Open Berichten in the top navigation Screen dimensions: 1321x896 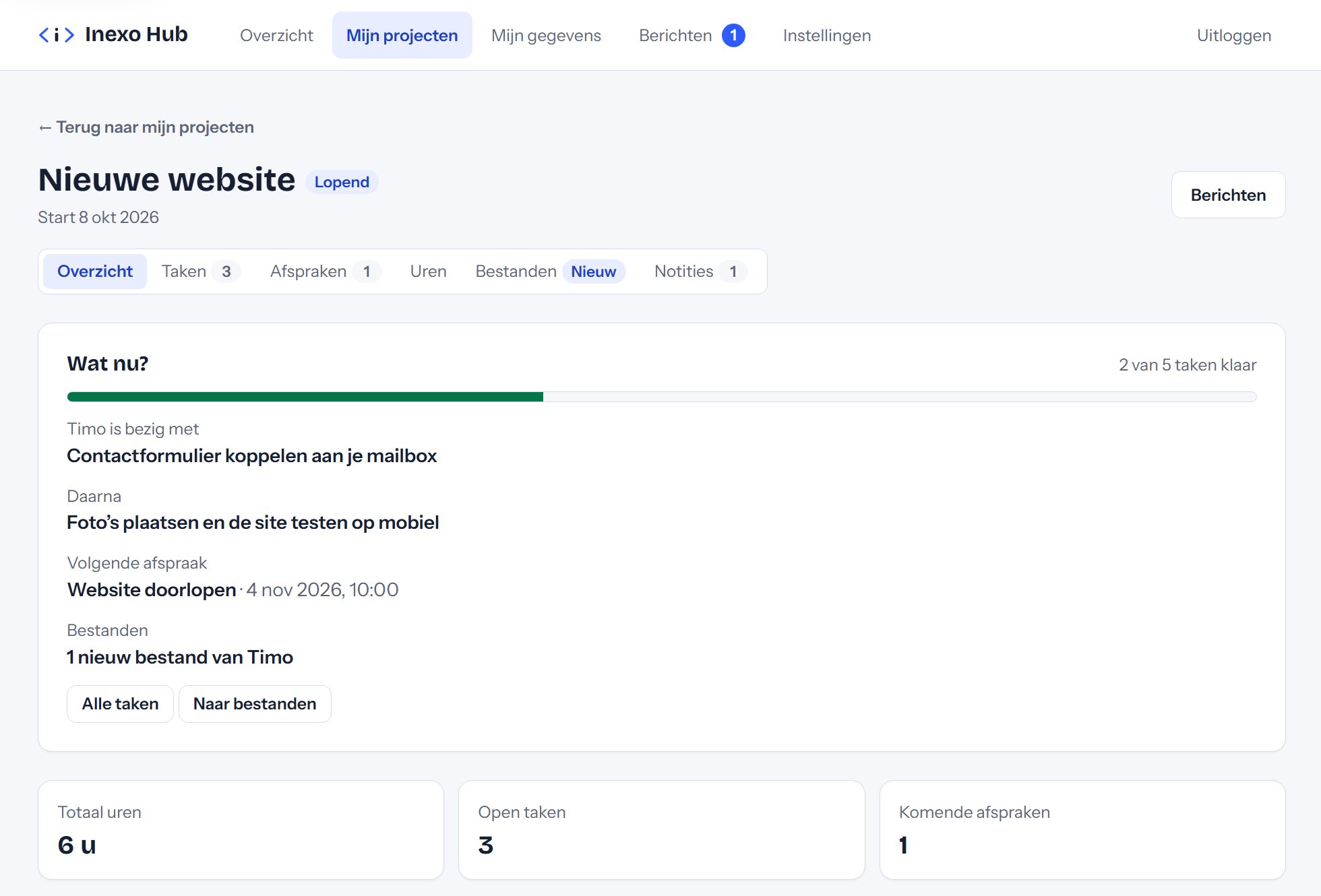pos(692,35)
